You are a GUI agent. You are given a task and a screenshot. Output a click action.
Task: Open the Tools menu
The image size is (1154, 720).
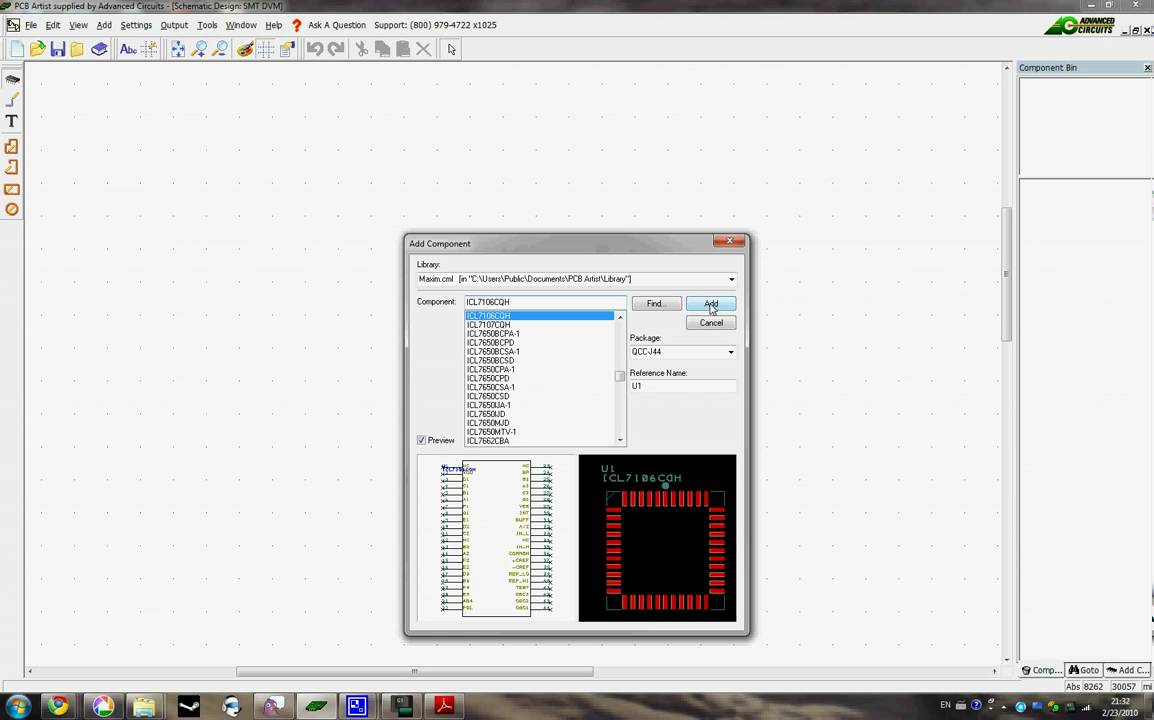pyautogui.click(x=207, y=25)
